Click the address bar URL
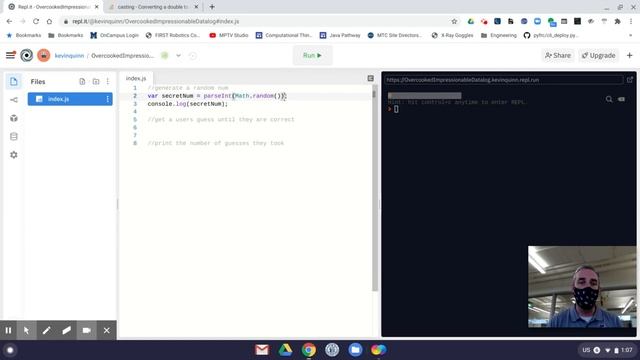This screenshot has width=640, height=360. tap(156, 21)
